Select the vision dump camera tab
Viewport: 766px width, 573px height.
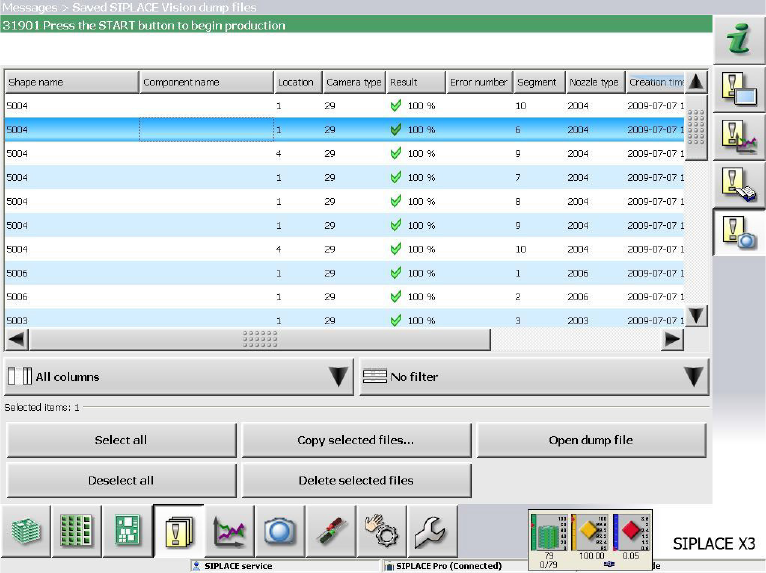739,232
